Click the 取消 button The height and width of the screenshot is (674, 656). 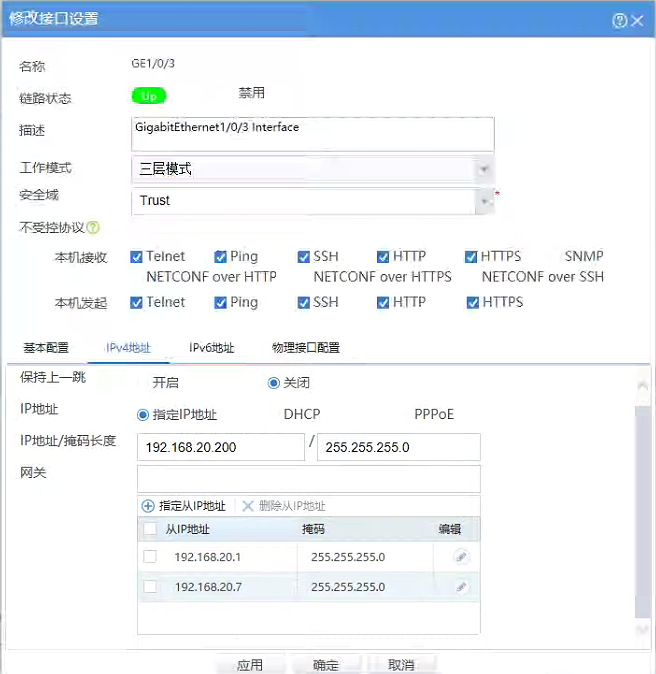(x=401, y=665)
